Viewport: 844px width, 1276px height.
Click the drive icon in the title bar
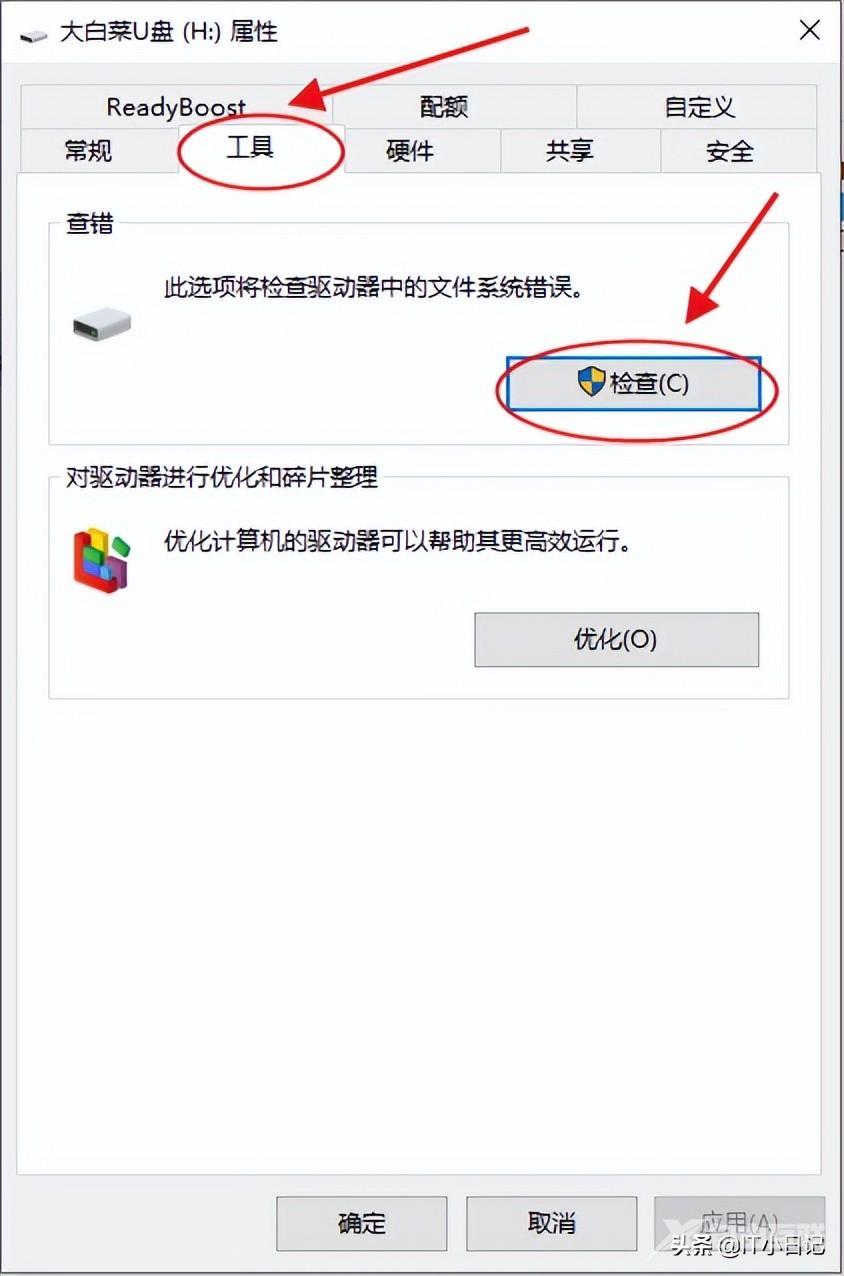[33, 35]
